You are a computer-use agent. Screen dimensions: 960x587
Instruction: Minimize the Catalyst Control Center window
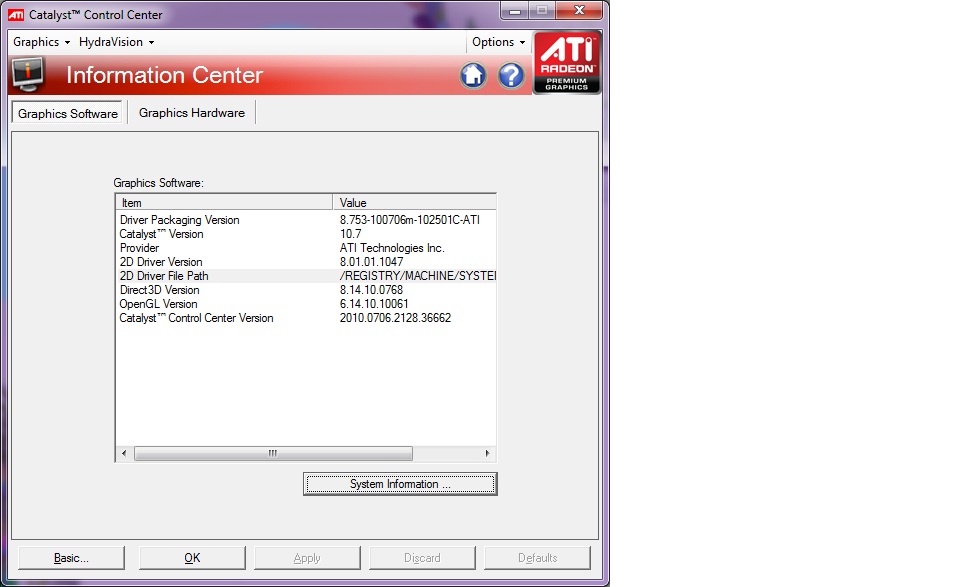pos(515,11)
